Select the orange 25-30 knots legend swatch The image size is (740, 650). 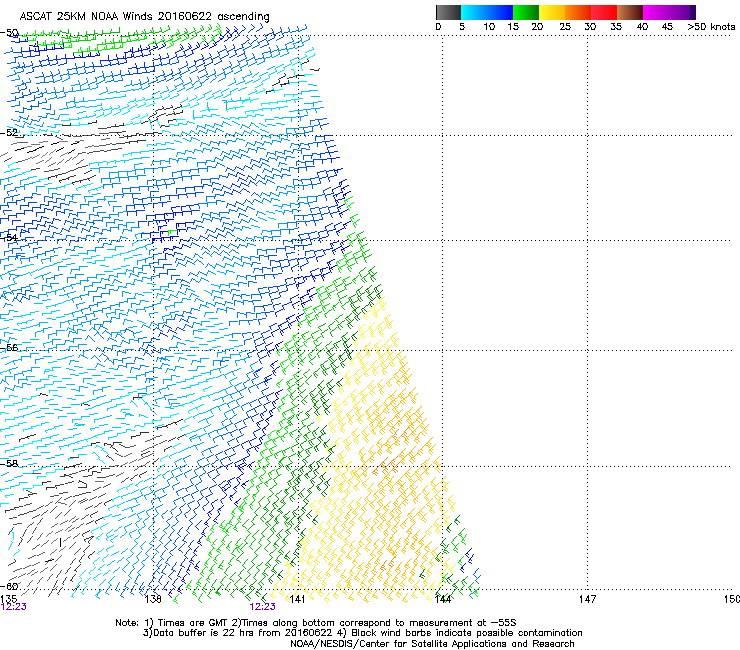[578, 12]
